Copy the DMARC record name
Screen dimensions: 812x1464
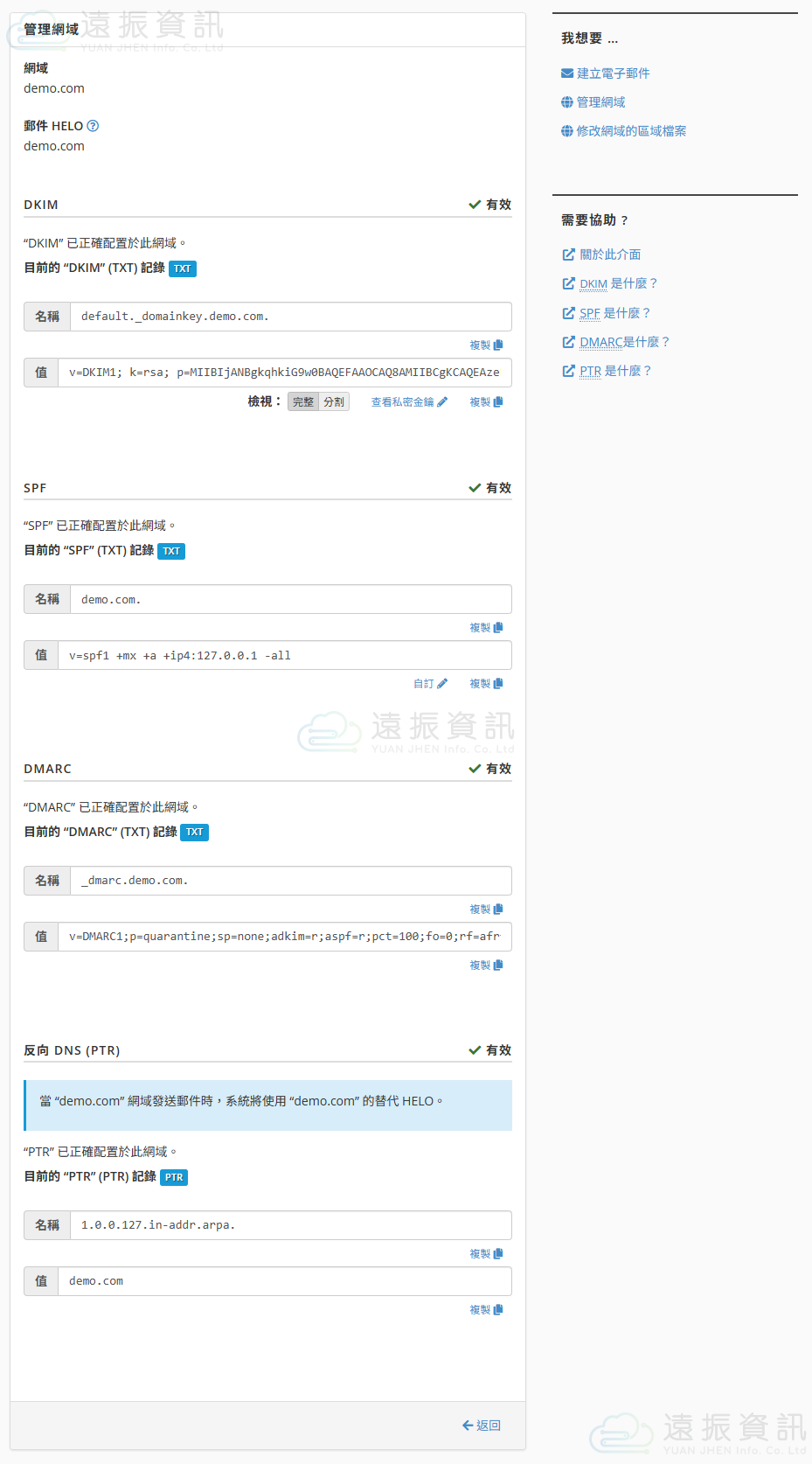click(486, 910)
